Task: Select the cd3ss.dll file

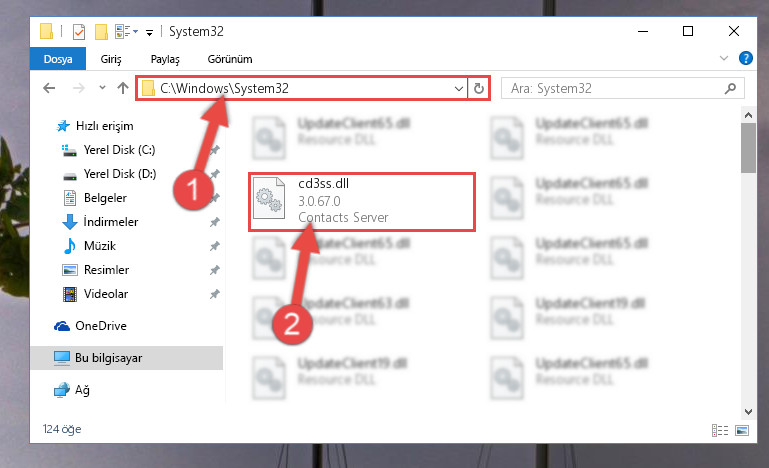Action: [362, 202]
